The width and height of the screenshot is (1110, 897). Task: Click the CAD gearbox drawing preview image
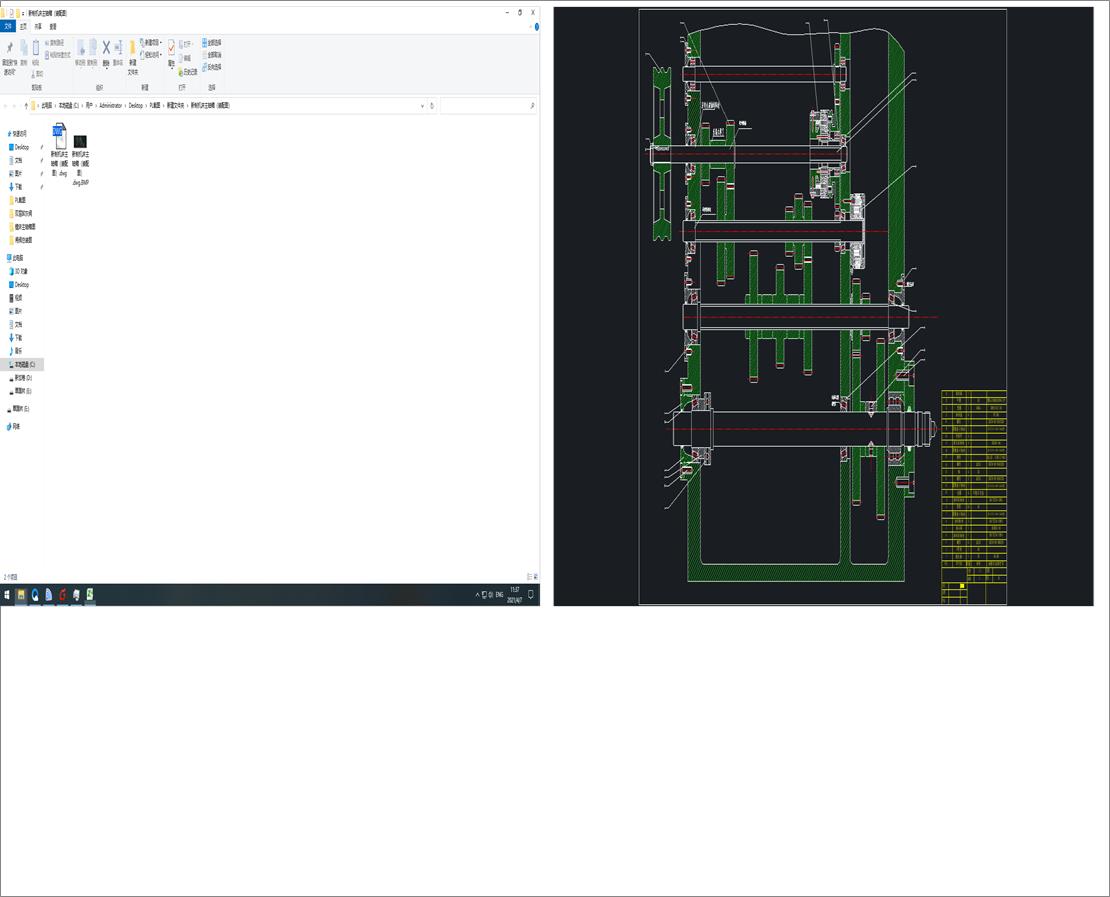click(823, 306)
